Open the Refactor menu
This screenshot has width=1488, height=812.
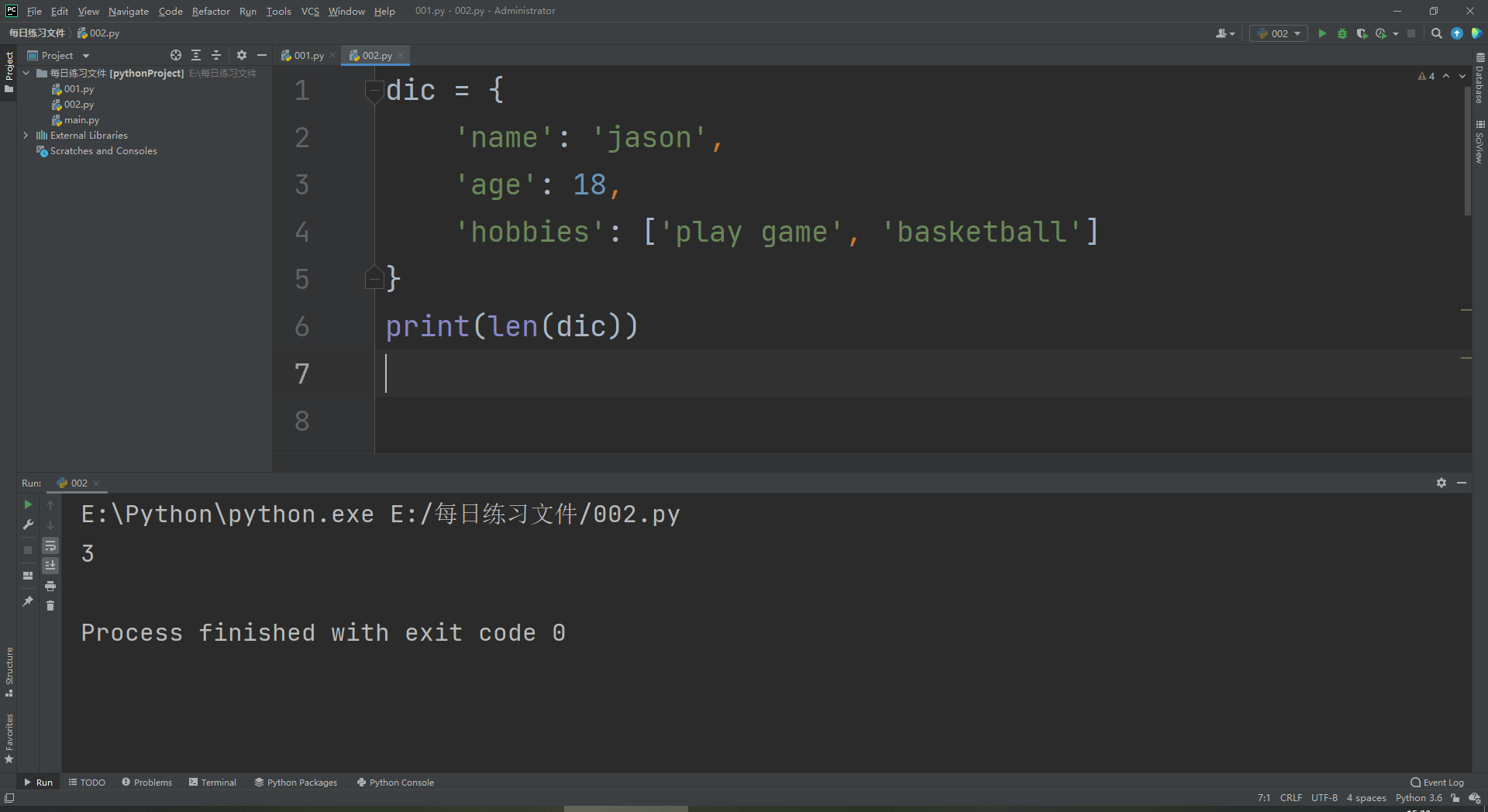(x=211, y=11)
